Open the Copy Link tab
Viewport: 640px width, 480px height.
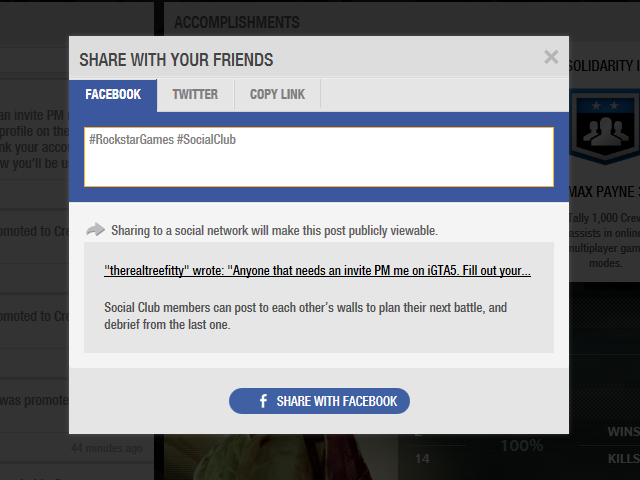pyautogui.click(x=278, y=95)
